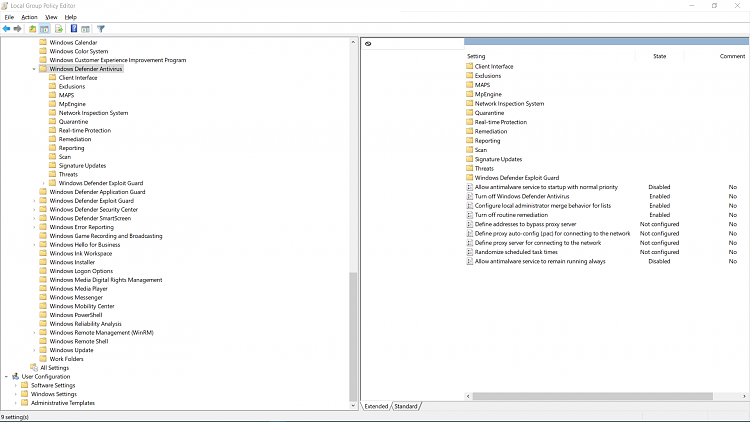
Task: Click folder icon beside MAPS in settings list
Action: (470, 85)
